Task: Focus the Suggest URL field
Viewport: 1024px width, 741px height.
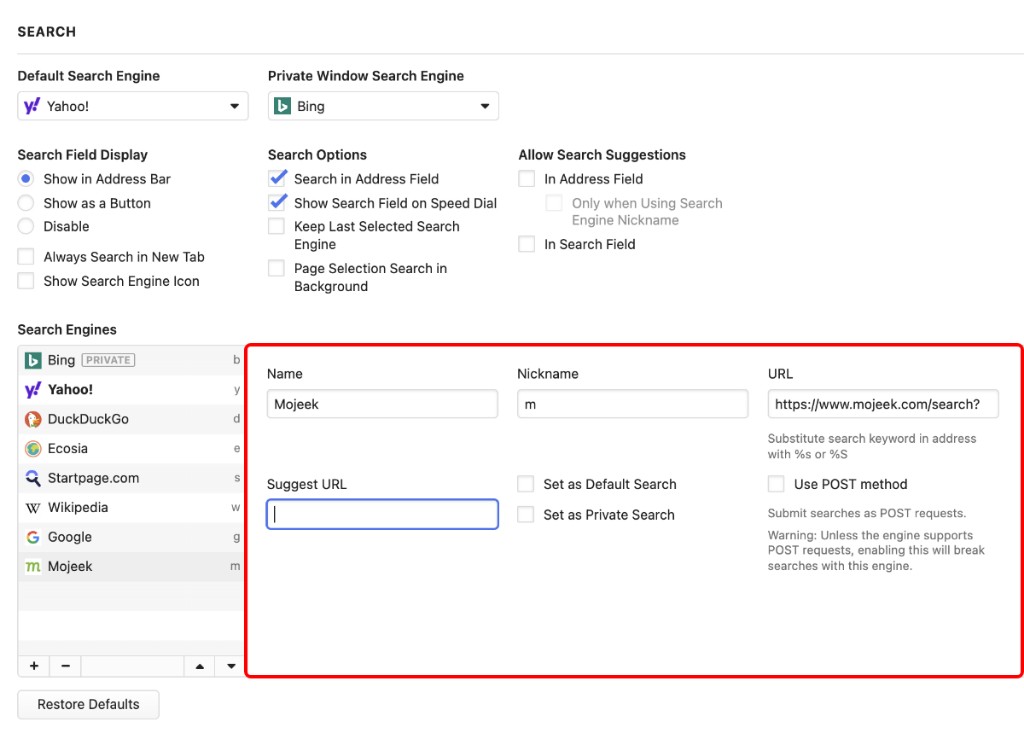Action: coord(382,514)
